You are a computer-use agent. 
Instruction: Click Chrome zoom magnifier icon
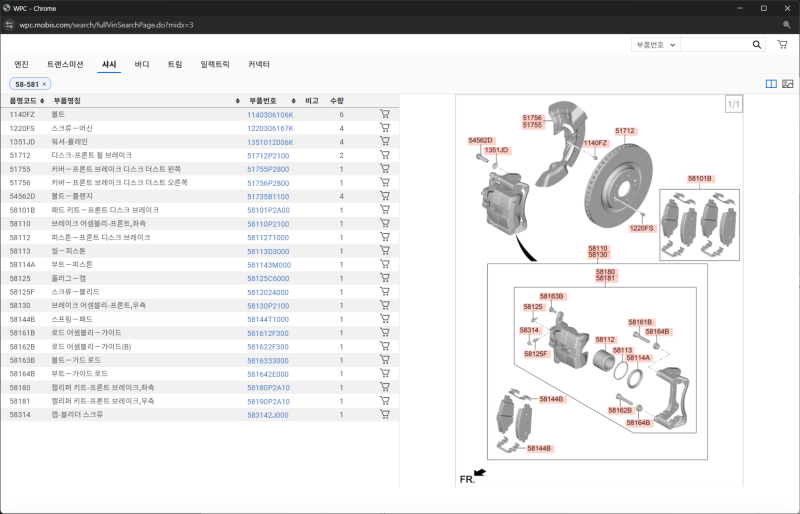(x=787, y=25)
